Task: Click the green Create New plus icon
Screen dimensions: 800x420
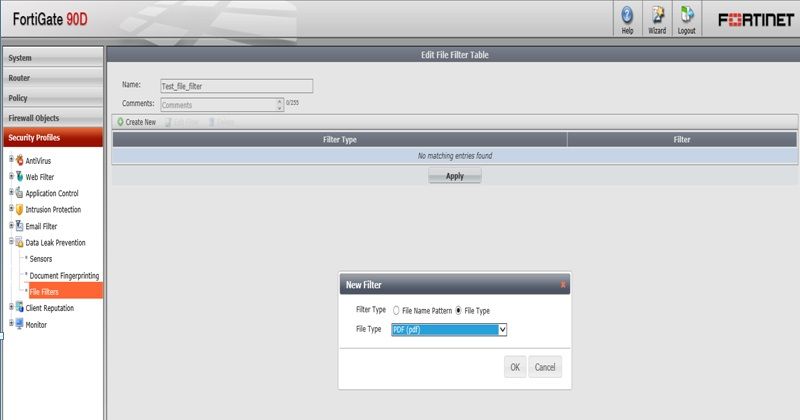Action: pyautogui.click(x=120, y=122)
